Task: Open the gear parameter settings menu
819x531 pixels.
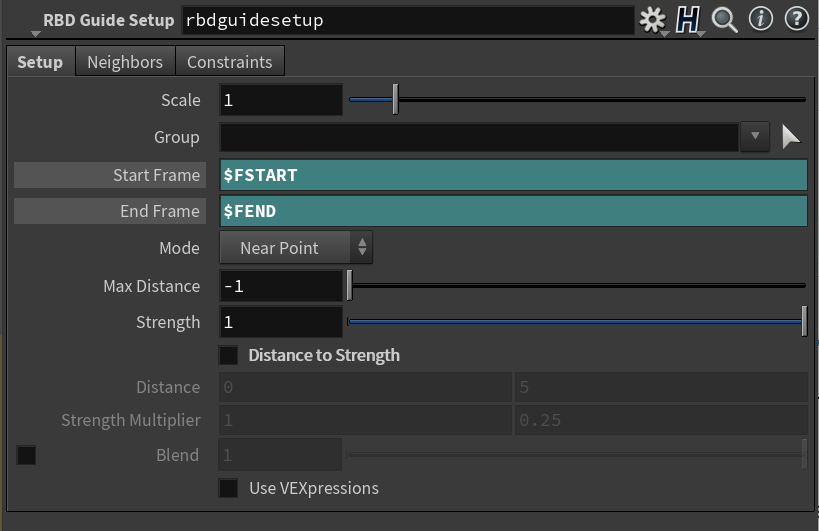Action: click(x=653, y=19)
